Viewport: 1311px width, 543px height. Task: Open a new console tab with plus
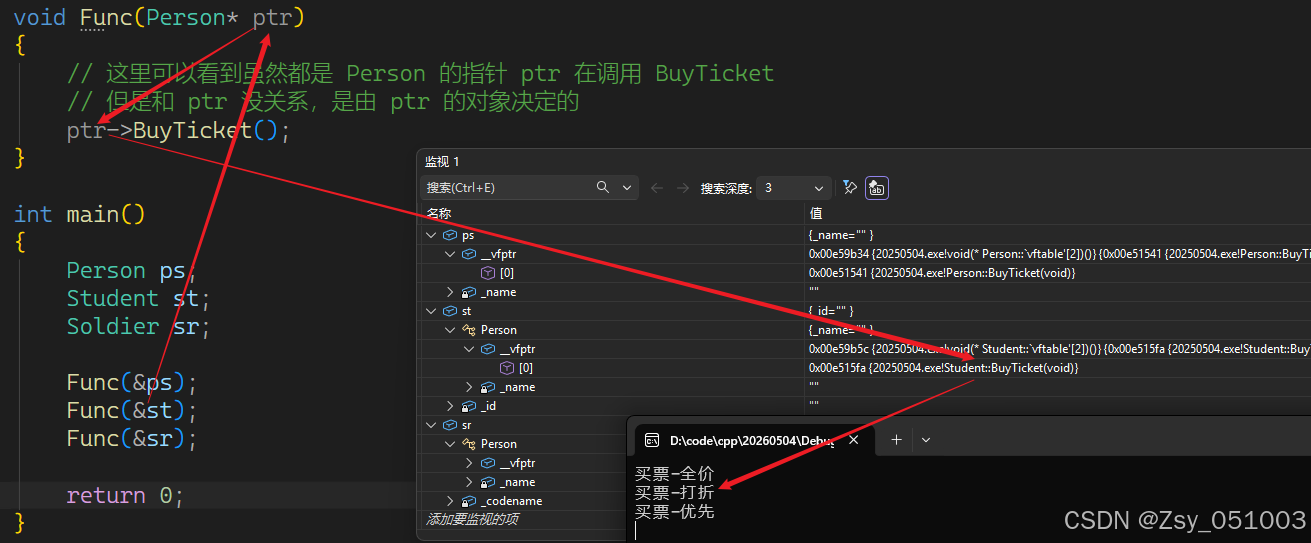tap(896, 440)
